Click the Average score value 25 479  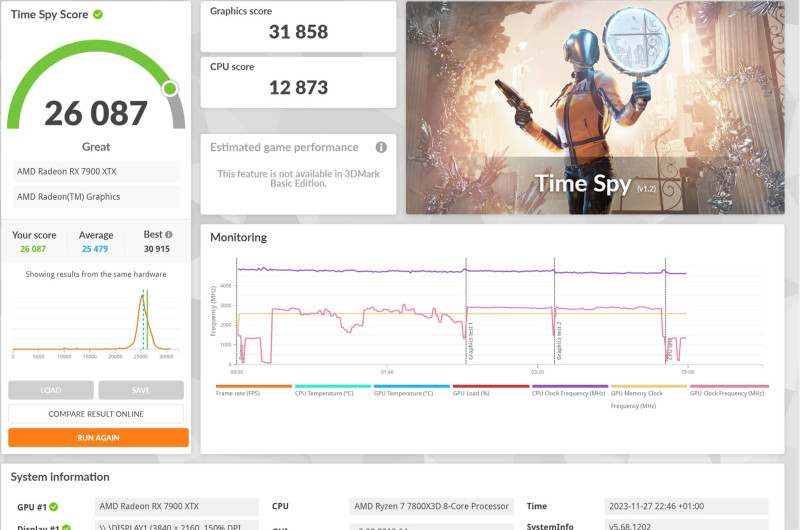point(95,249)
